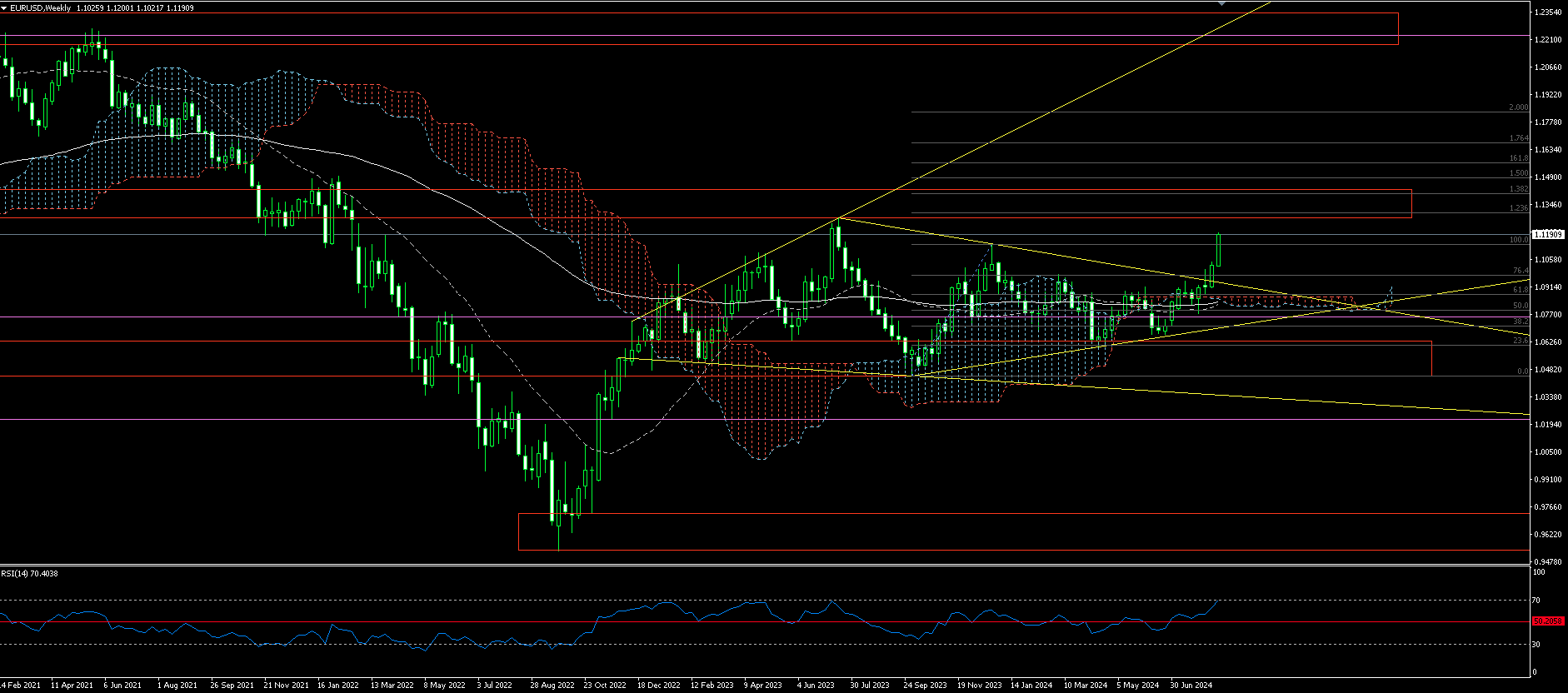1568x693 pixels.
Task: Click the 30 Jun 2024 date label
Action: click(1191, 686)
